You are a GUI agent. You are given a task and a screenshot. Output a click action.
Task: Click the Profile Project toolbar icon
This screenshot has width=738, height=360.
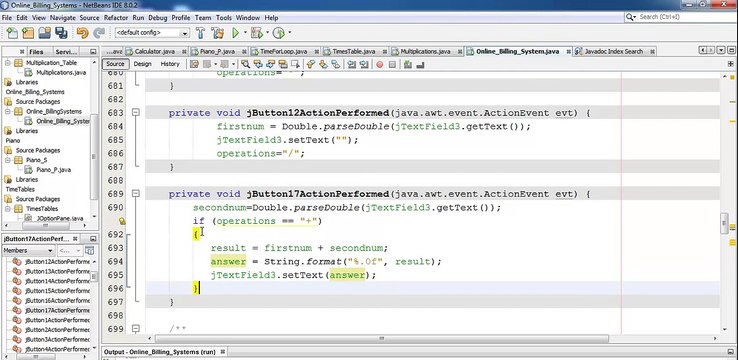tap(279, 33)
